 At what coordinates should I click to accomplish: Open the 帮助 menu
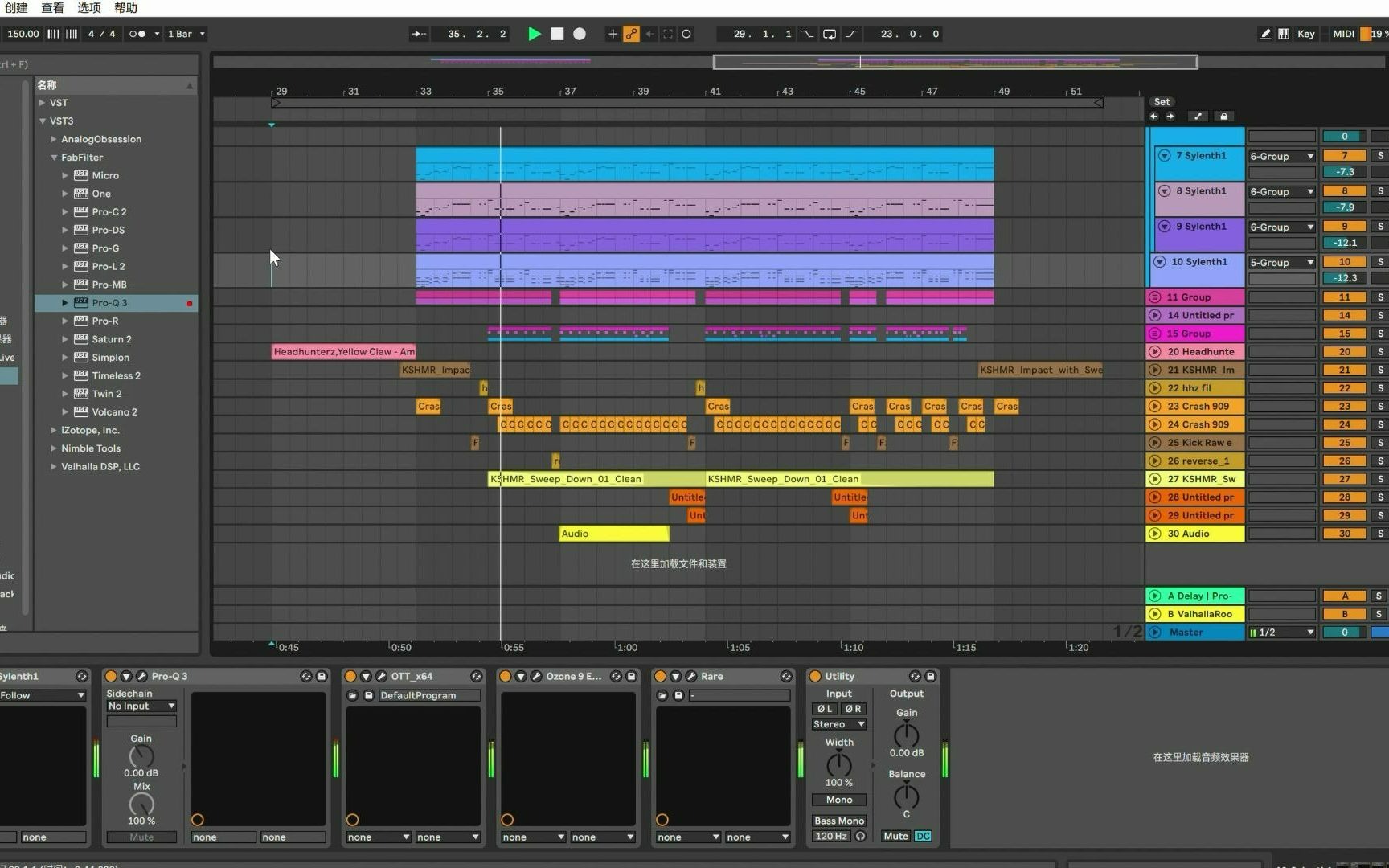tap(125, 8)
